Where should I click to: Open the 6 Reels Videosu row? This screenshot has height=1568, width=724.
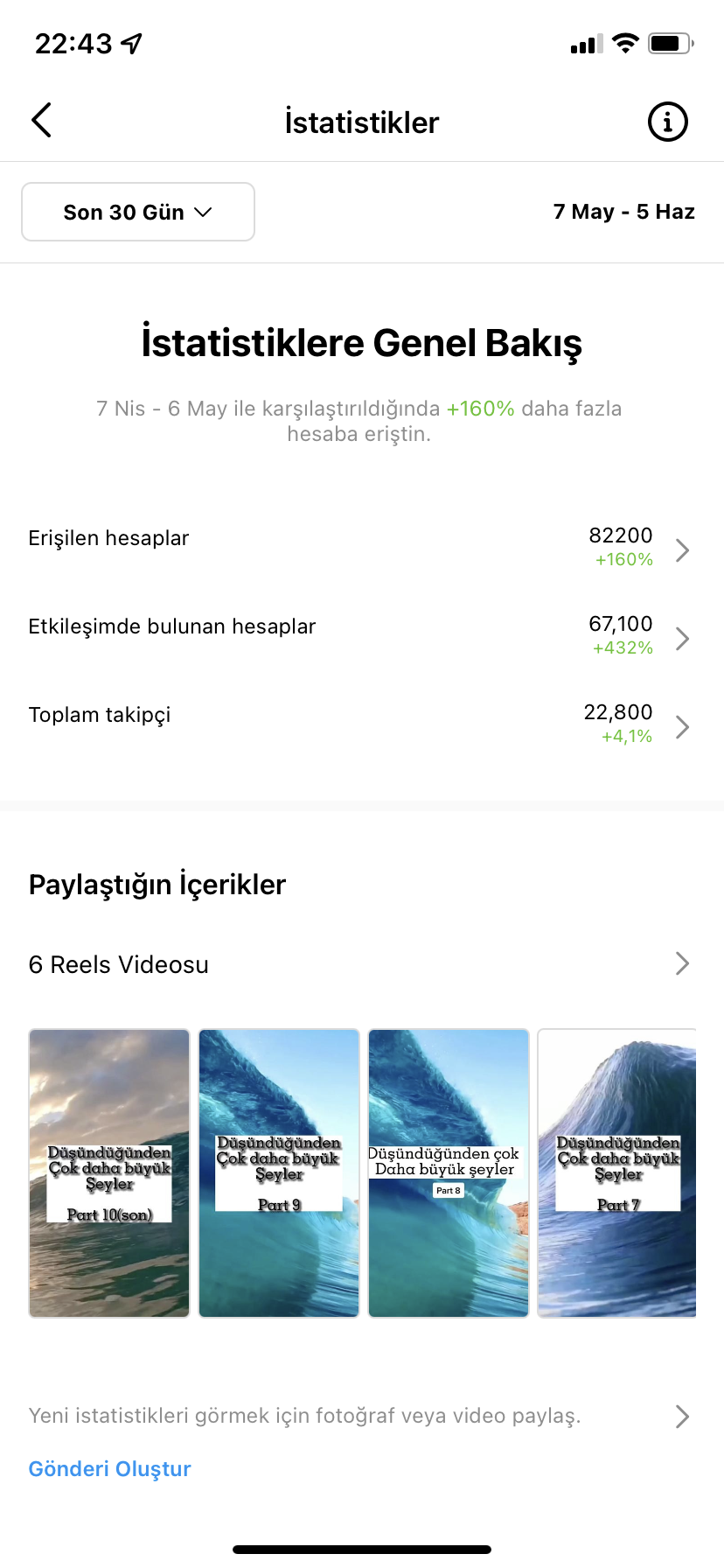coord(362,964)
